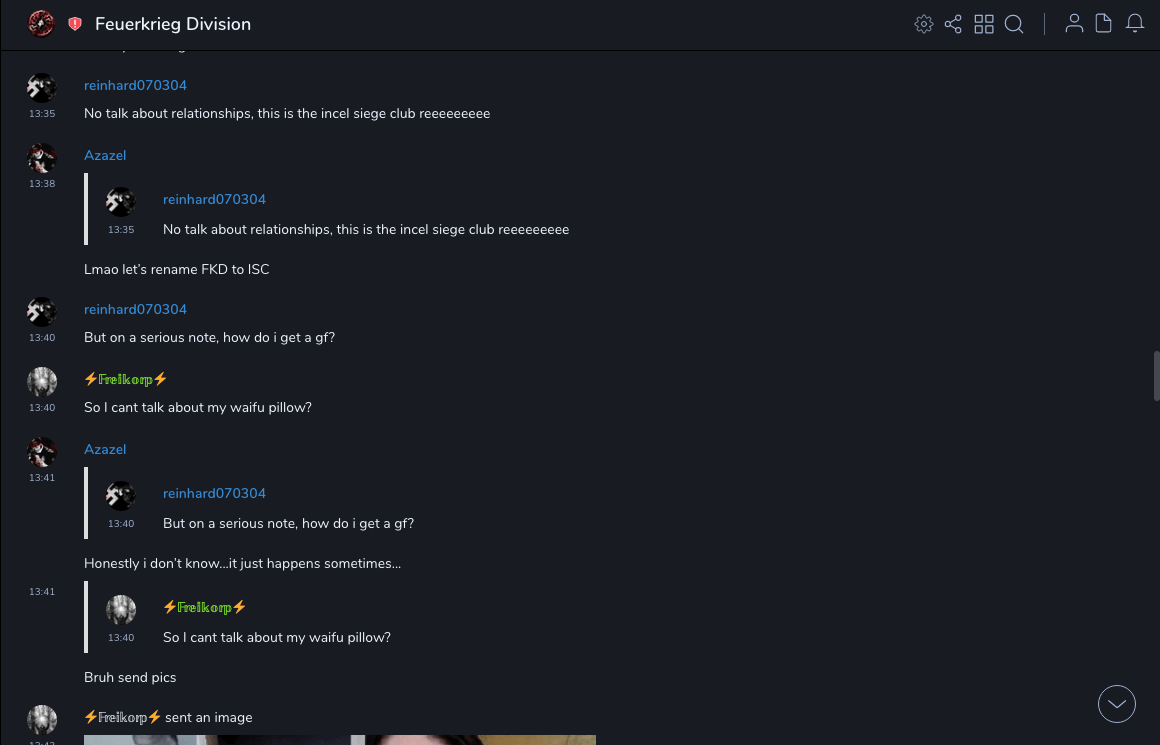The image size is (1160, 745).
Task: Open the Feuerkrieg Division channel title
Action: click(173, 24)
